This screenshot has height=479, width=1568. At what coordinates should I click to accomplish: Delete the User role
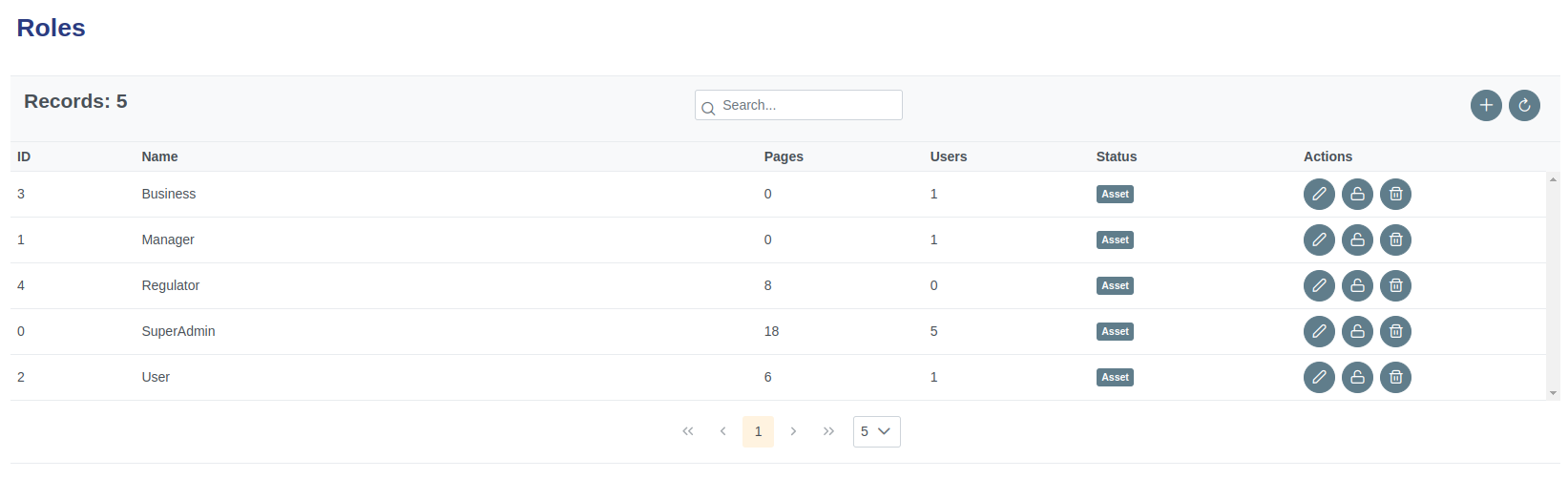[x=1395, y=377]
